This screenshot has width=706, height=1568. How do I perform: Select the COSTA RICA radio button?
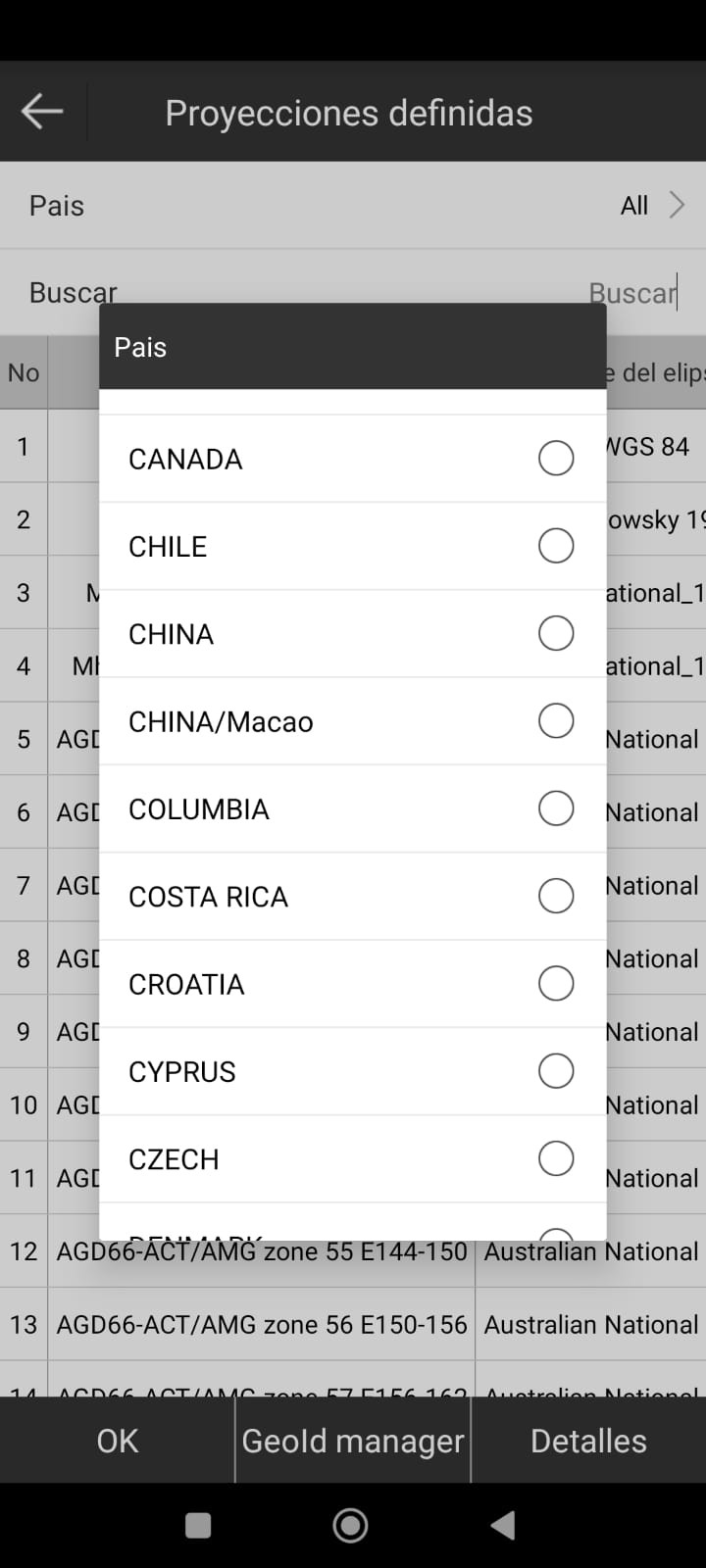point(556,896)
